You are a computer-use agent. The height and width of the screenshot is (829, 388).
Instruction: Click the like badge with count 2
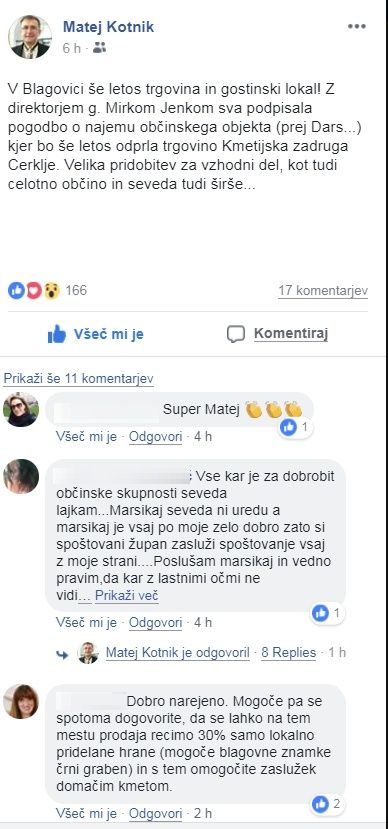click(x=328, y=805)
